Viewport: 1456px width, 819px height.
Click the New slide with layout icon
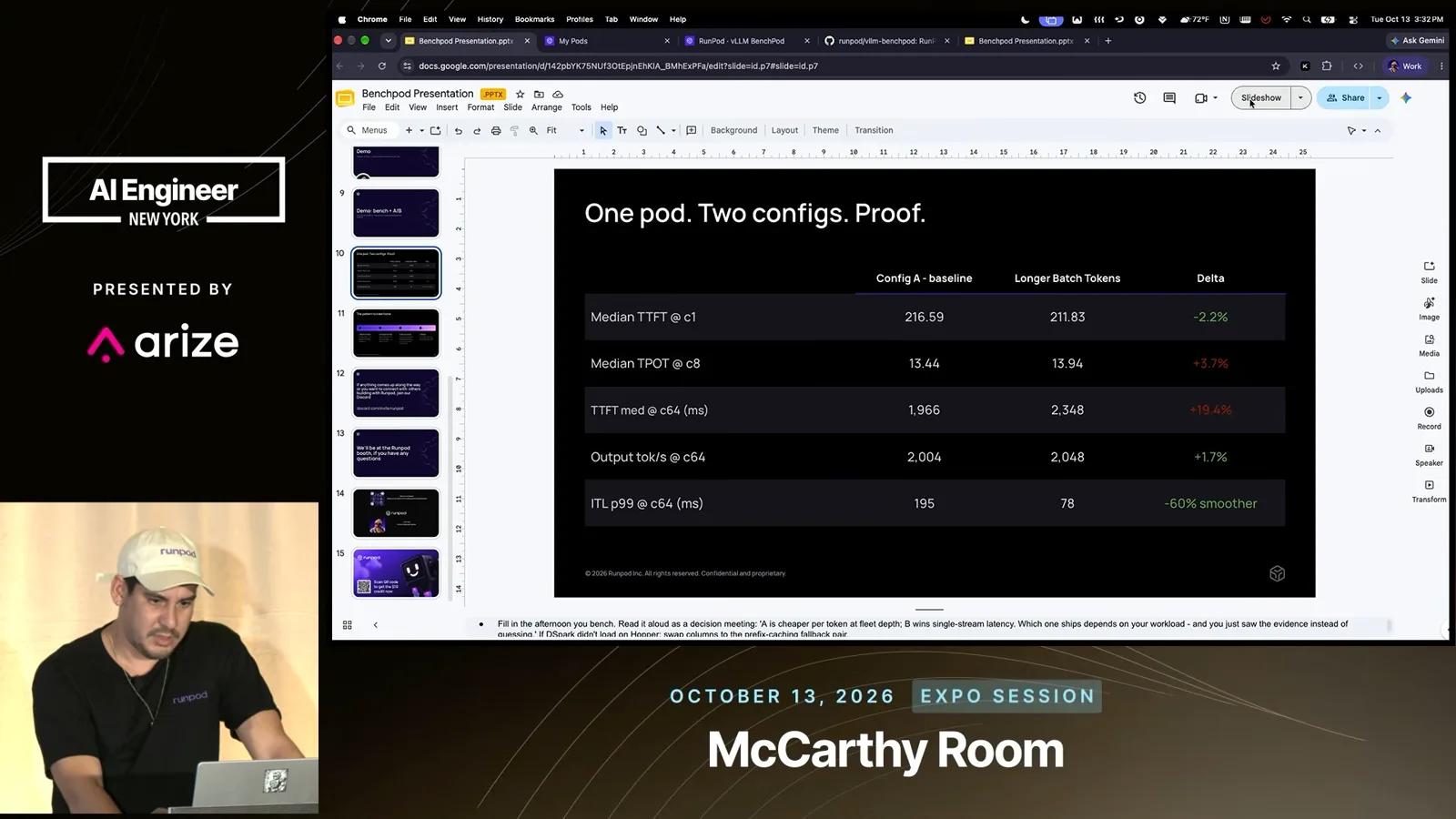click(435, 130)
